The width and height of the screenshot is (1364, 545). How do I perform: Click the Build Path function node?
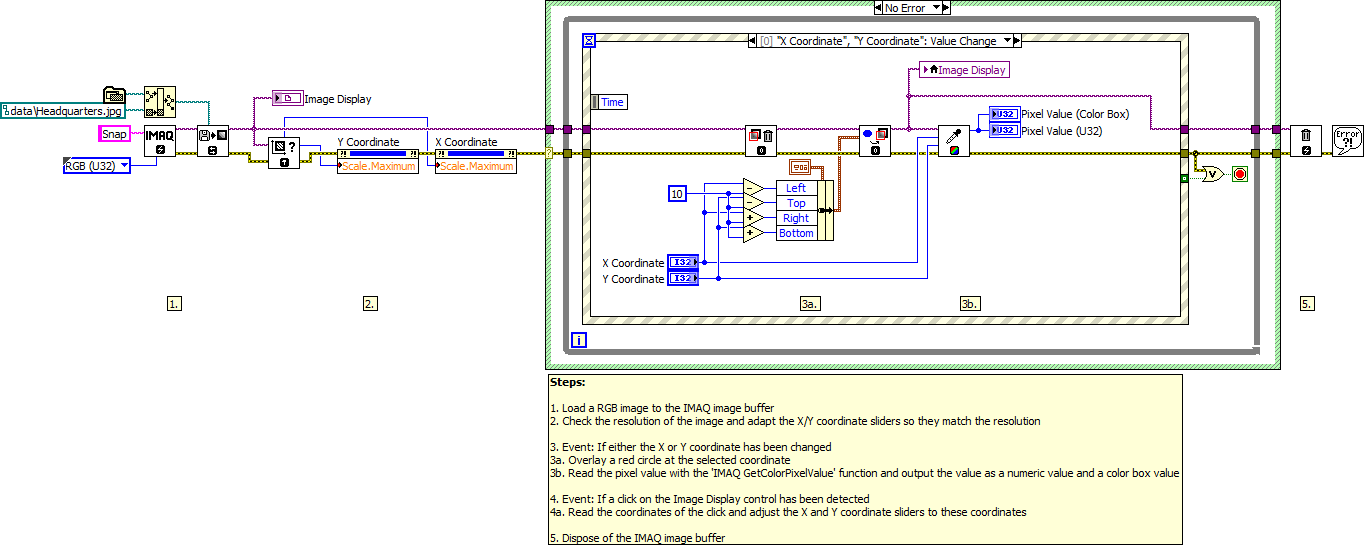coord(159,101)
